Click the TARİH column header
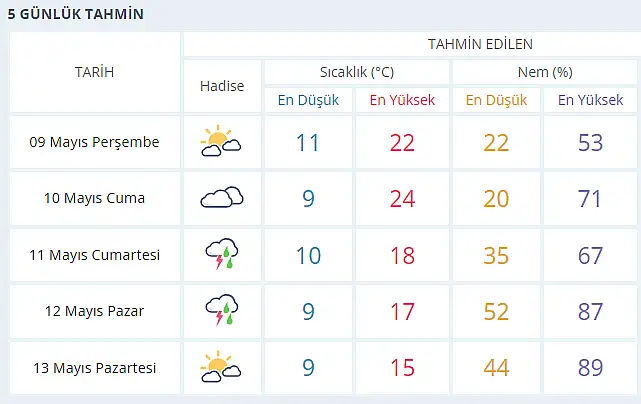The image size is (641, 404). click(94, 72)
